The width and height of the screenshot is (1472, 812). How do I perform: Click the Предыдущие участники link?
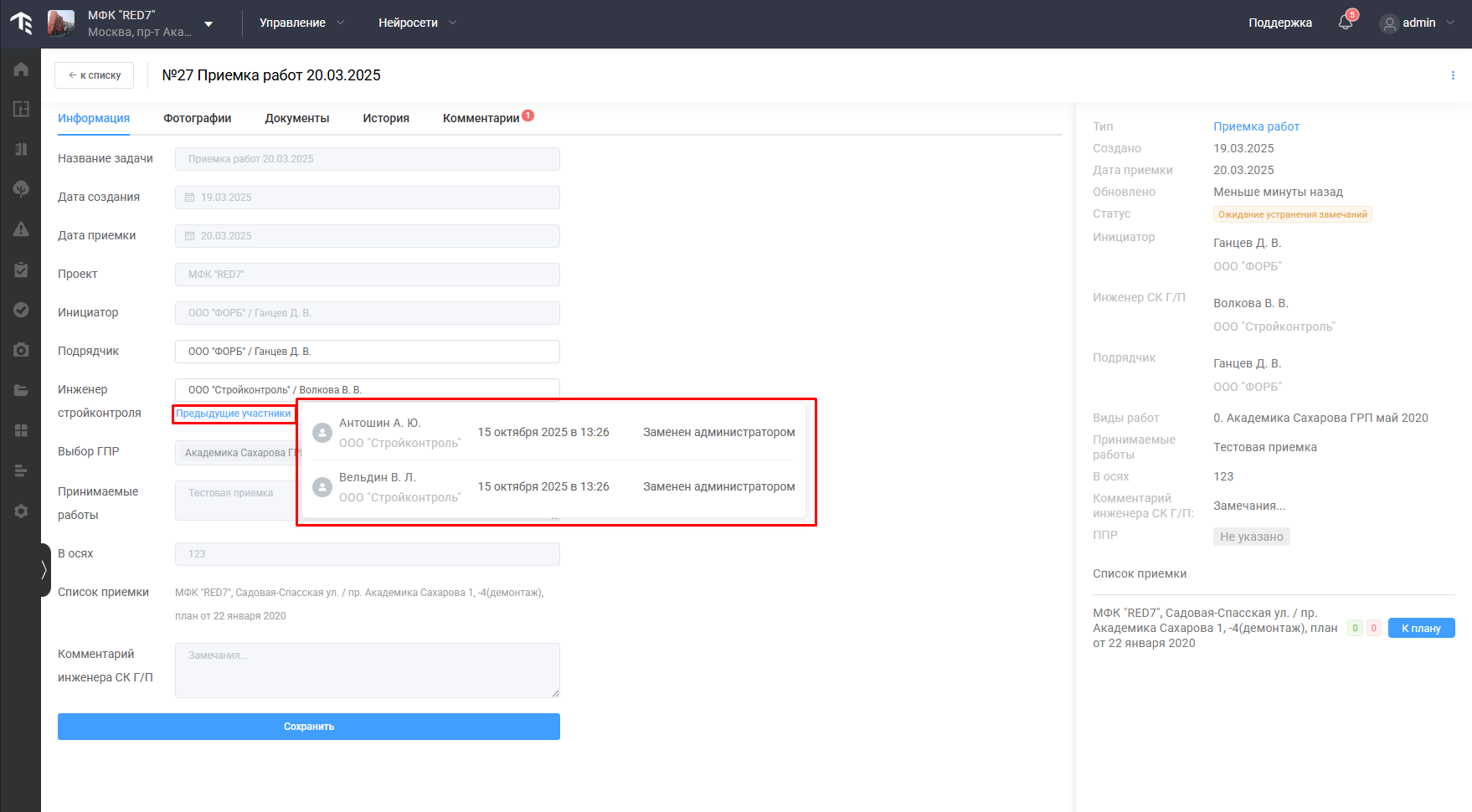(234, 414)
